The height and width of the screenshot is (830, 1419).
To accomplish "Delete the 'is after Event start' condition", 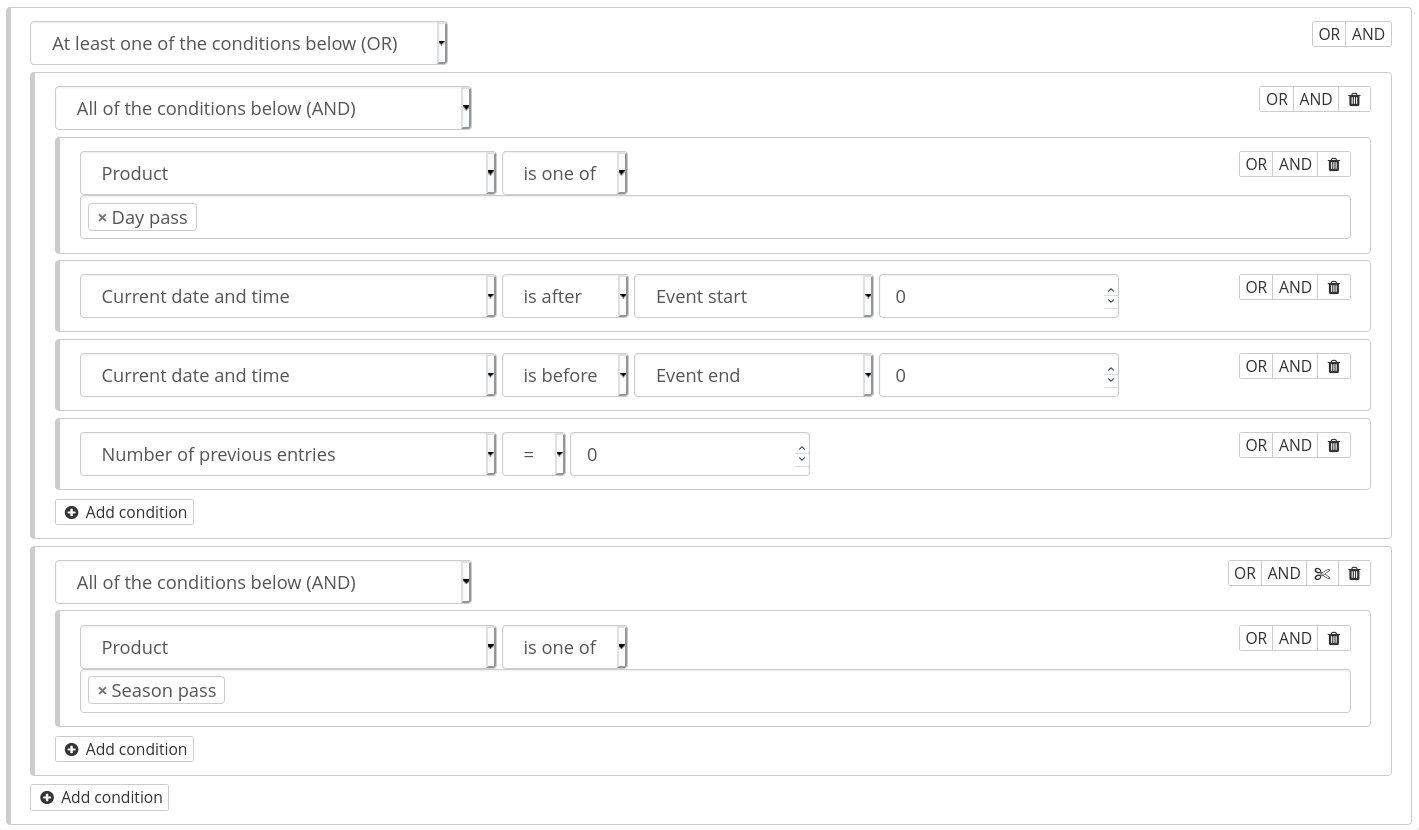I will click(1334, 287).
